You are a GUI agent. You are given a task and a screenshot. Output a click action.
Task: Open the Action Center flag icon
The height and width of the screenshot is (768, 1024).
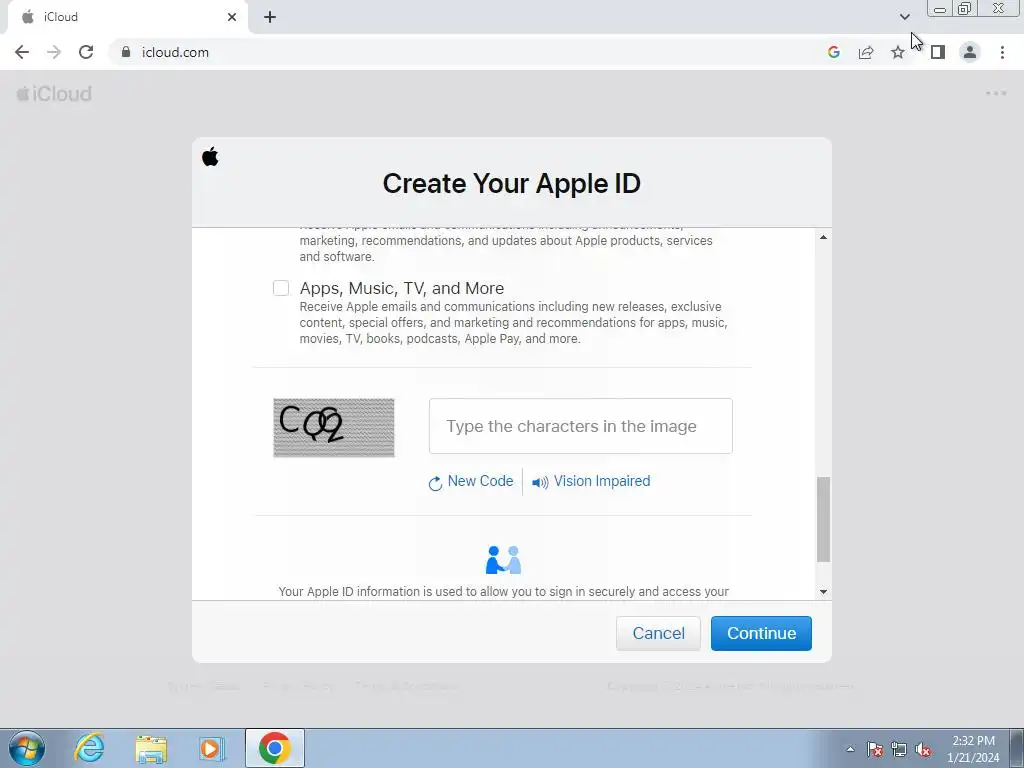tap(875, 749)
